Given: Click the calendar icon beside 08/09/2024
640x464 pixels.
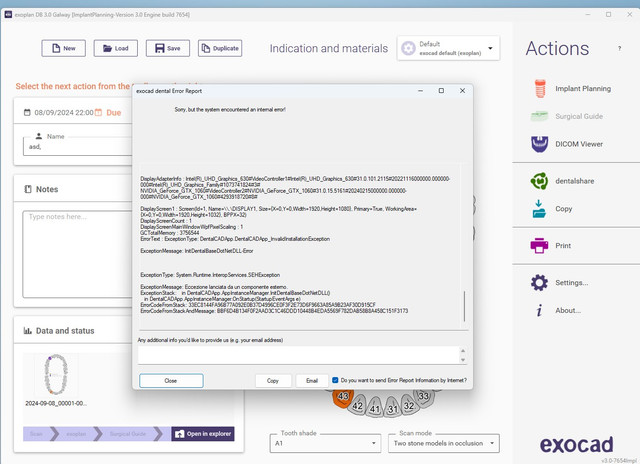Looking at the screenshot, I should coord(27,112).
